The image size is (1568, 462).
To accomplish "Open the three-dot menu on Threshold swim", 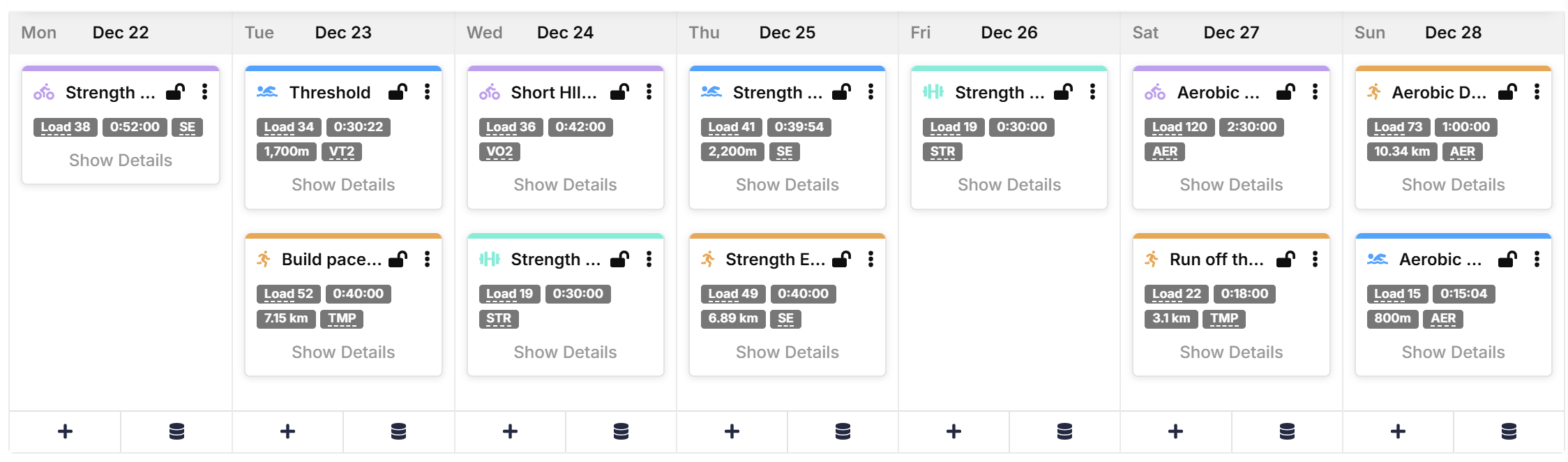I will pyautogui.click(x=427, y=92).
